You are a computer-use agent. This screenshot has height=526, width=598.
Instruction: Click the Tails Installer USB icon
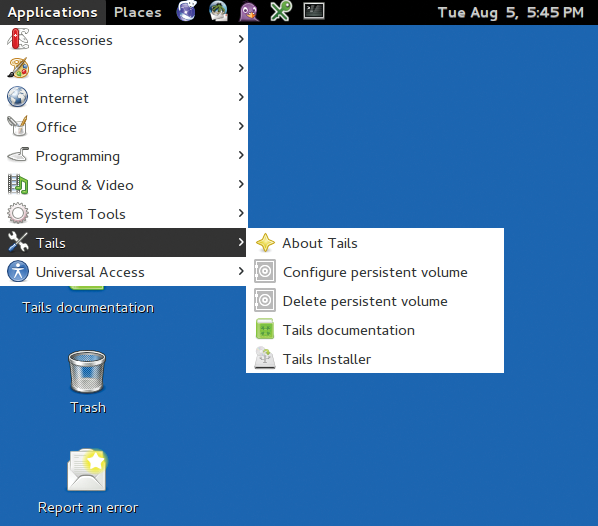point(265,358)
